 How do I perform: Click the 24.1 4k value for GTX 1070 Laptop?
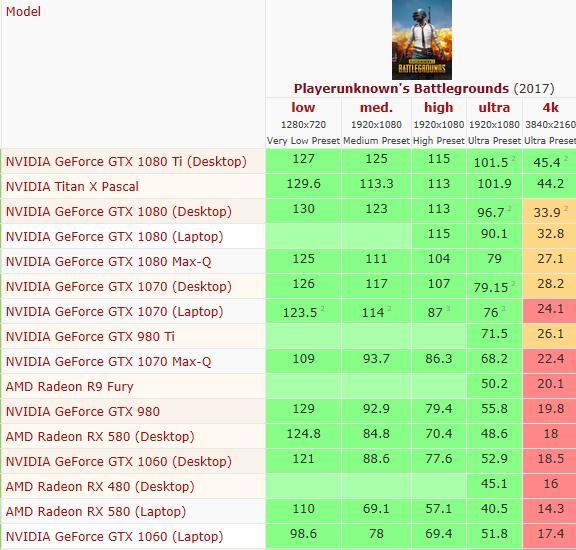(x=550, y=308)
